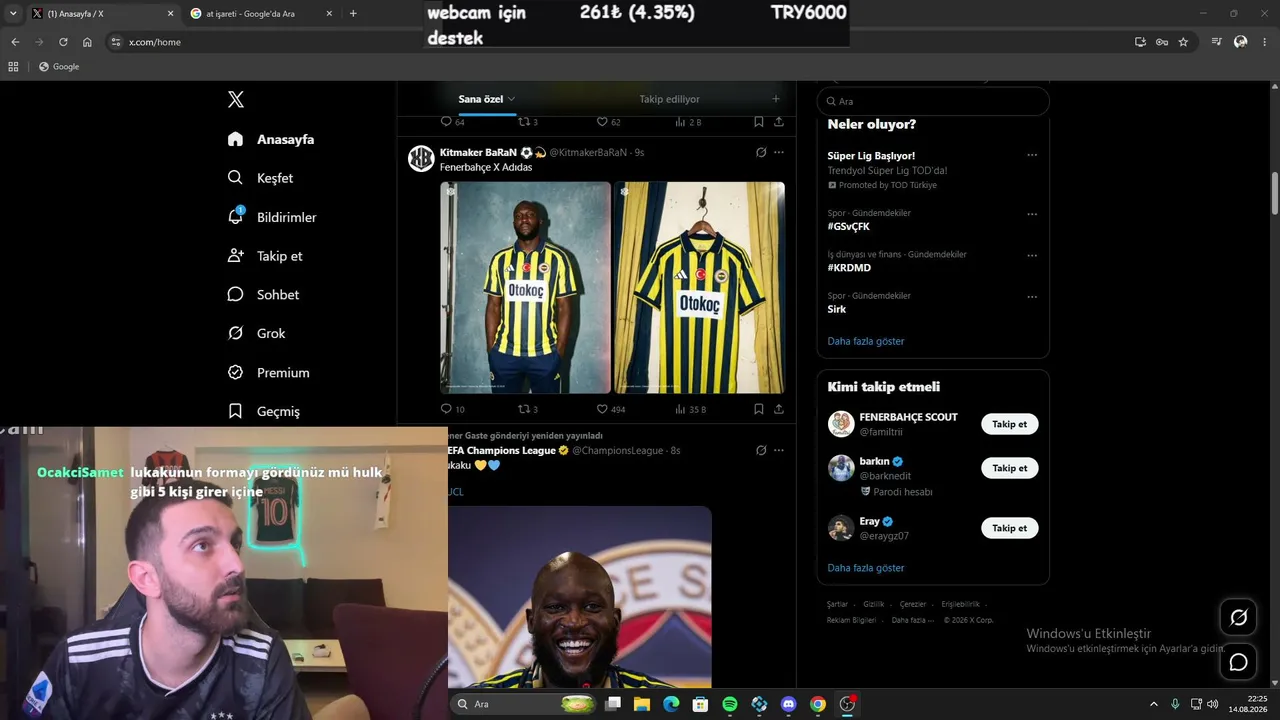Open the #GSvÇFK trending topic
The image size is (1280, 720).
(x=849, y=226)
